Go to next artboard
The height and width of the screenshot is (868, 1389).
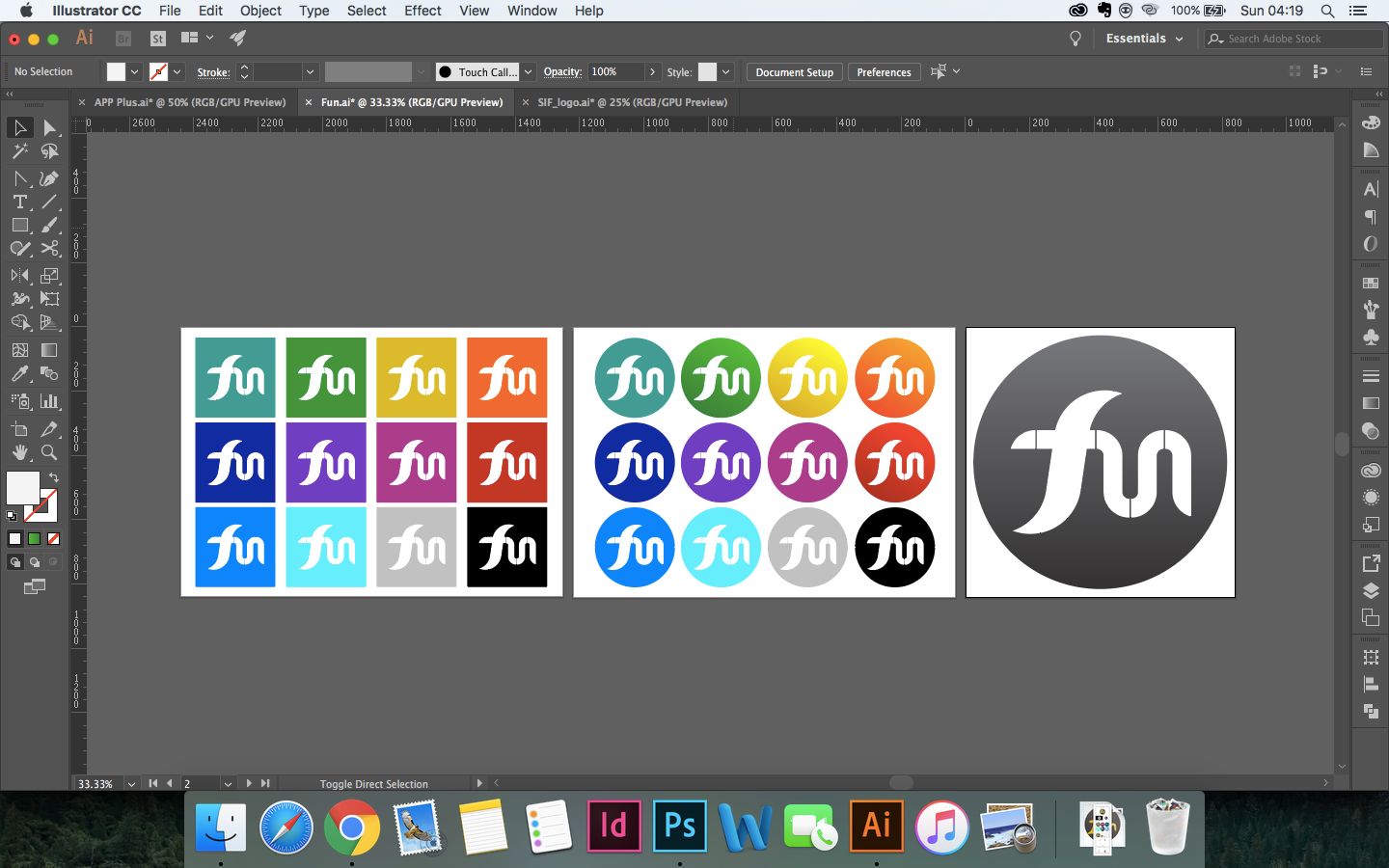pos(249,783)
